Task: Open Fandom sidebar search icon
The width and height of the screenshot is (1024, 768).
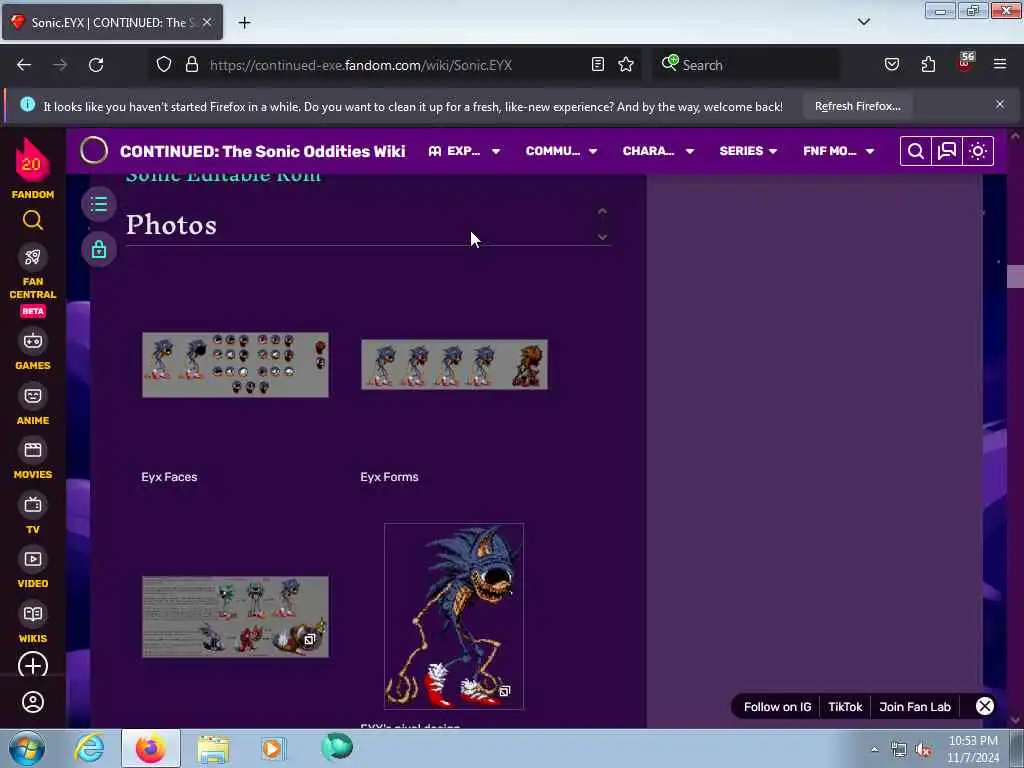Action: (33, 221)
